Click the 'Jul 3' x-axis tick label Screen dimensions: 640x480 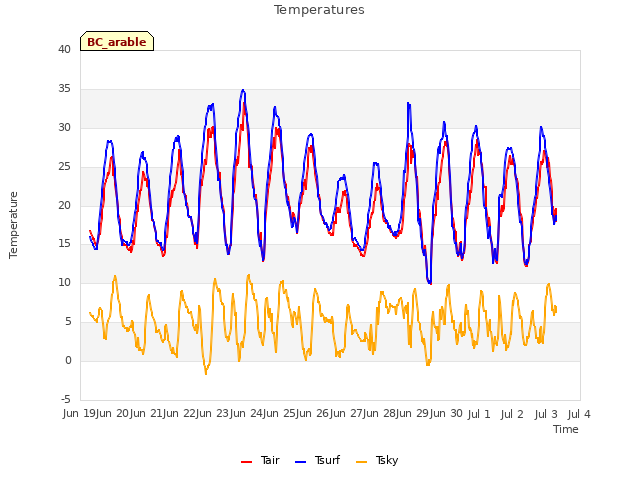pyautogui.click(x=546, y=414)
